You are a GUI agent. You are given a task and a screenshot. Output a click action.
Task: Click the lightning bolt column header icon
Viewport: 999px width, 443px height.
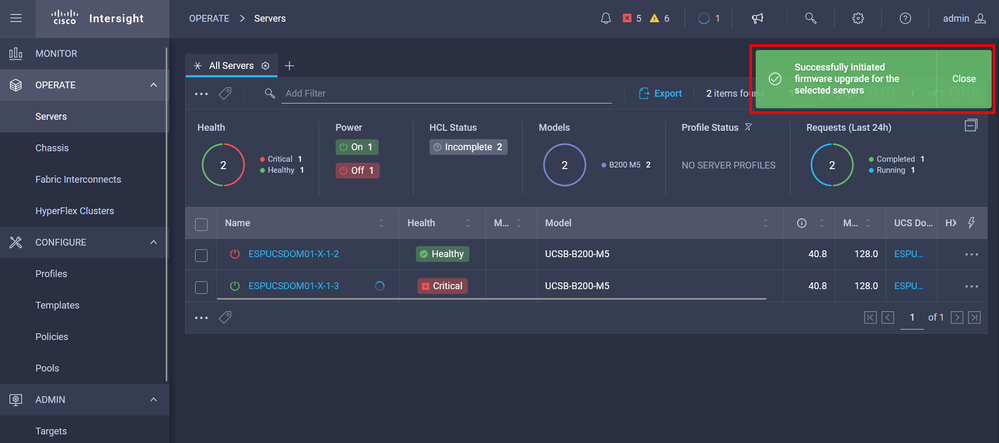click(972, 223)
